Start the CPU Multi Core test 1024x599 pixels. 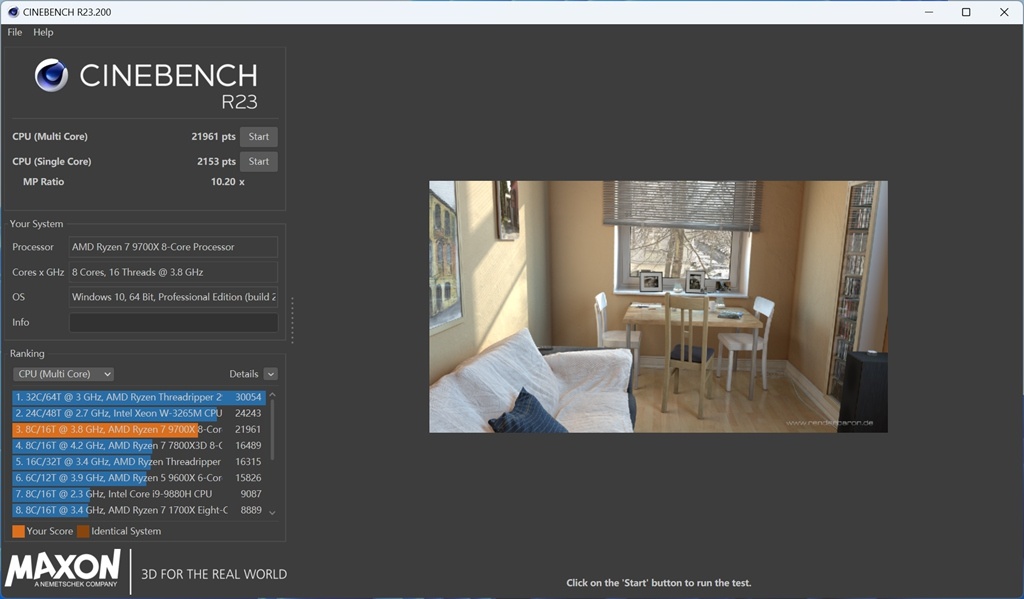point(259,137)
